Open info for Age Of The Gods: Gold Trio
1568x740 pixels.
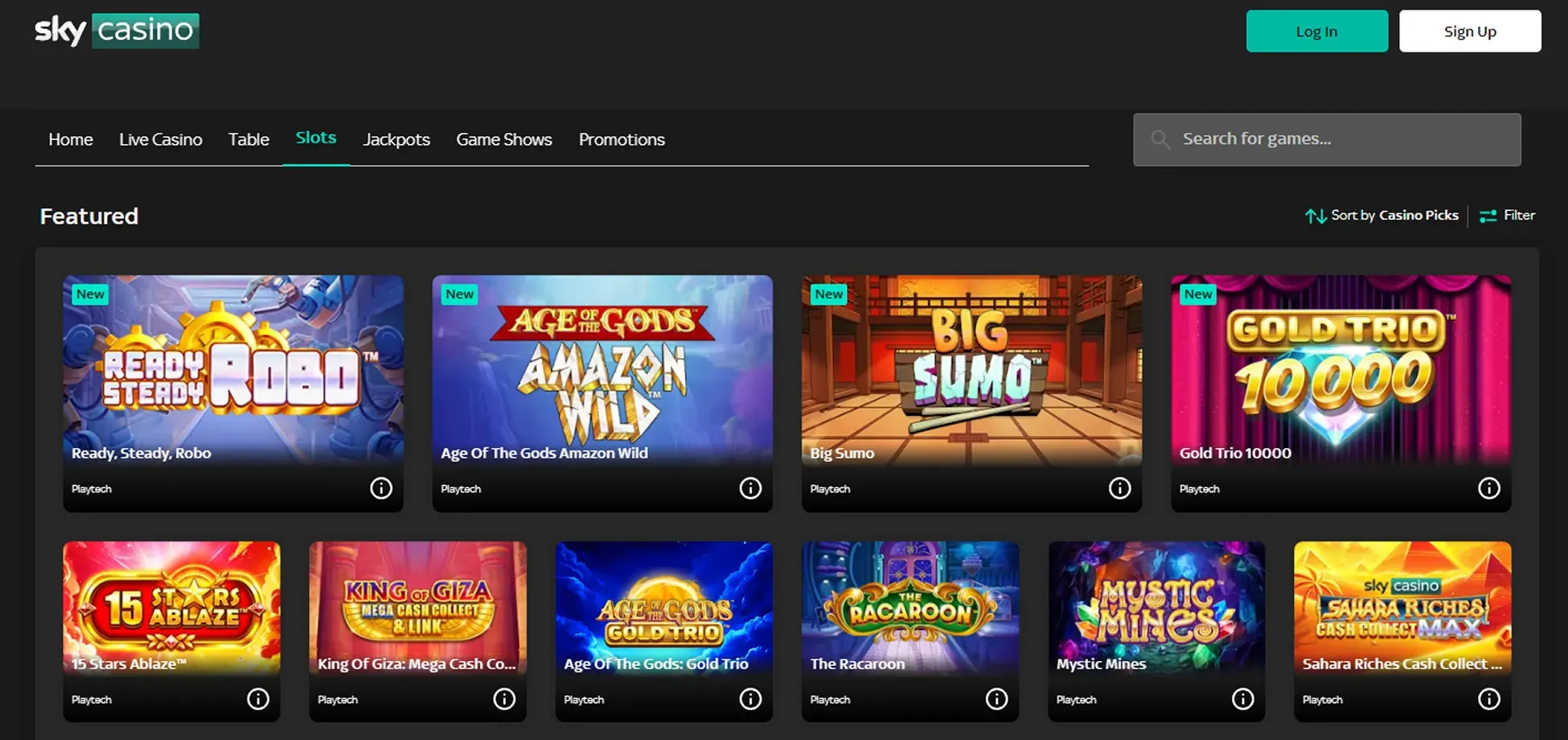tap(750, 699)
